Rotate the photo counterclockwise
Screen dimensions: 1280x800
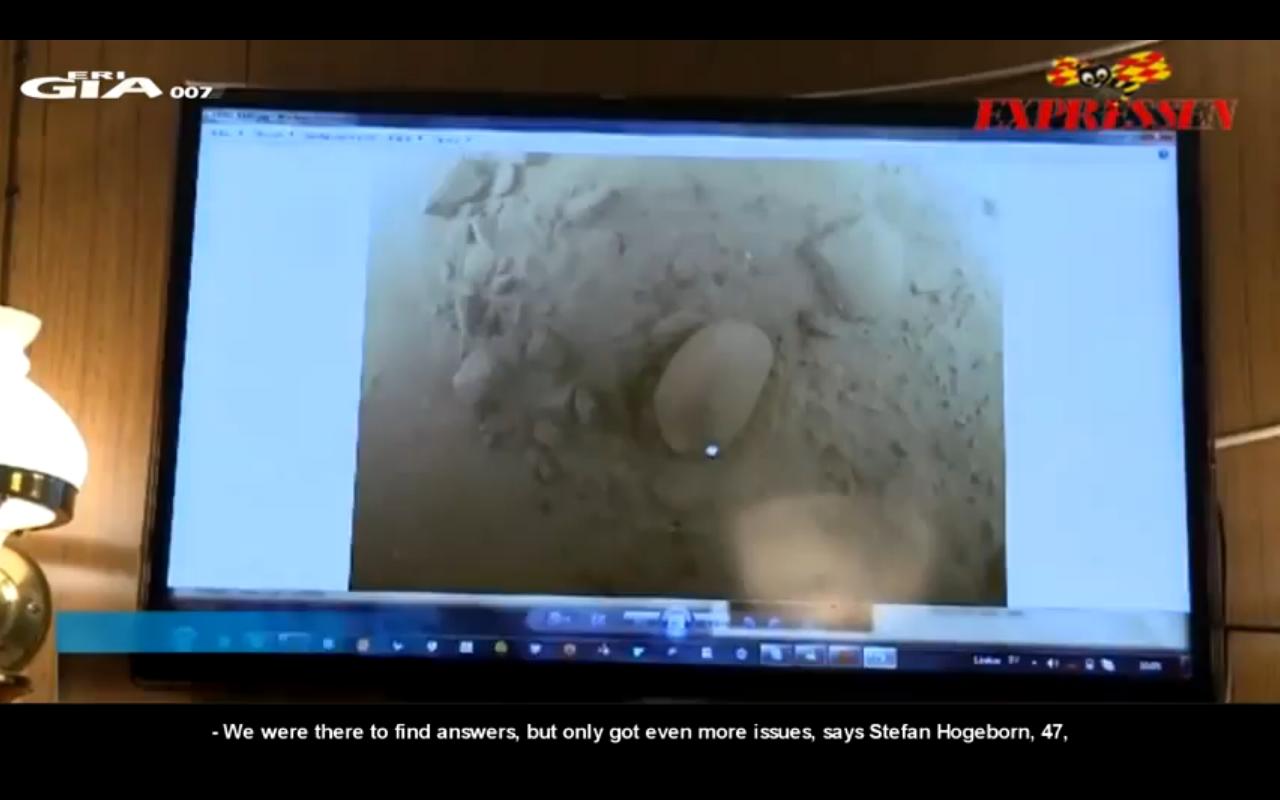[748, 621]
